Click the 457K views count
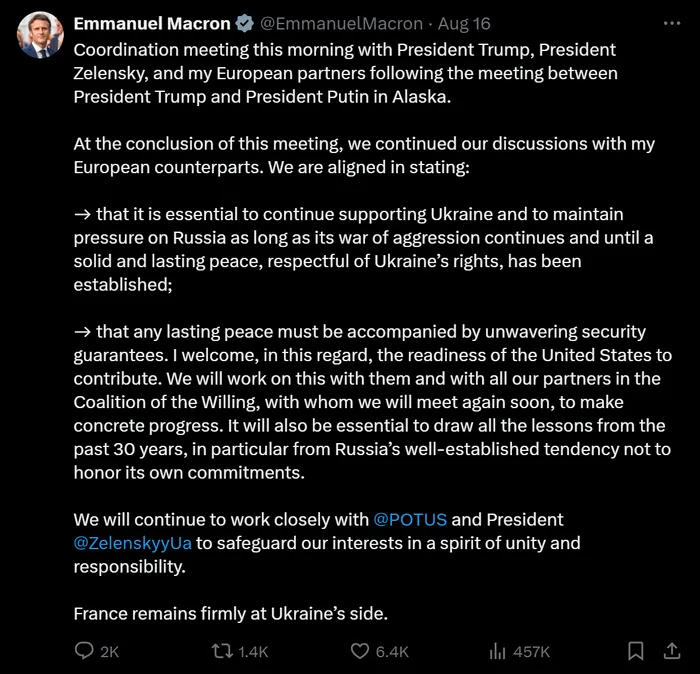This screenshot has width=700, height=674. click(532, 652)
